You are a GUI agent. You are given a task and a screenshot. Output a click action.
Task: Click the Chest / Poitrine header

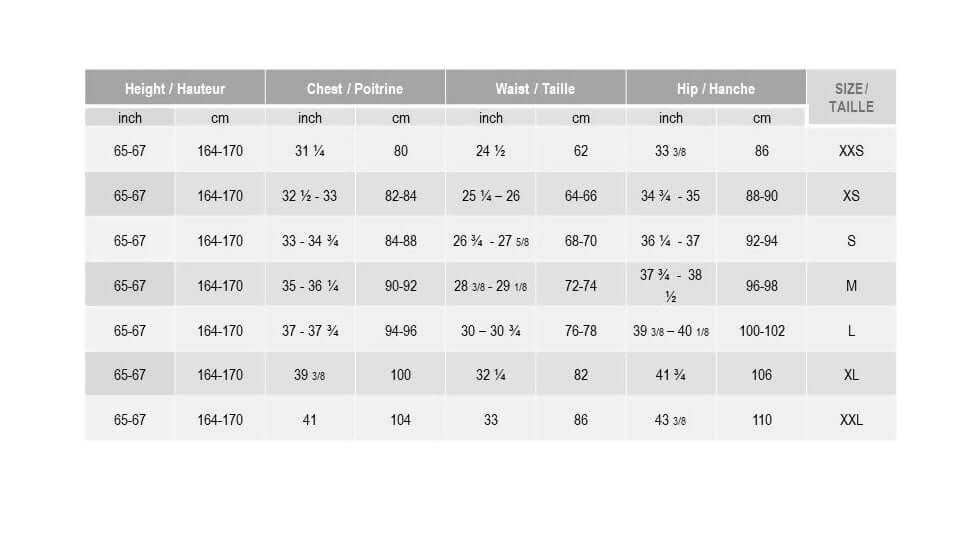tap(355, 88)
